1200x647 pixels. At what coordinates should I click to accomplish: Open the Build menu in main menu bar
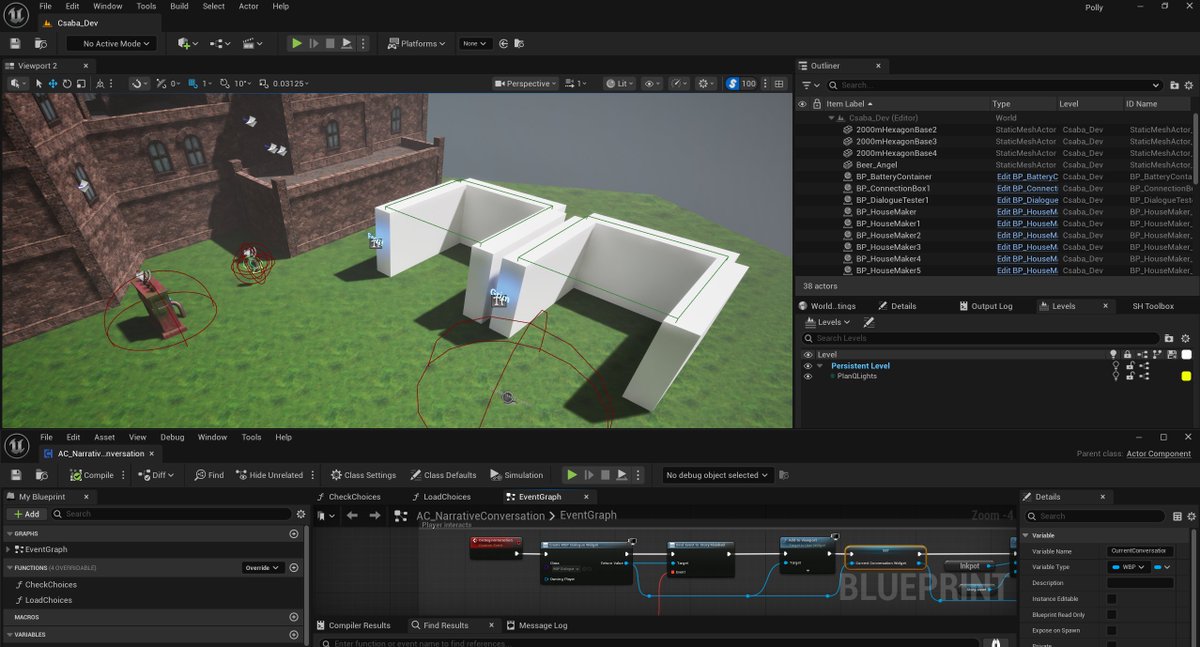[179, 6]
